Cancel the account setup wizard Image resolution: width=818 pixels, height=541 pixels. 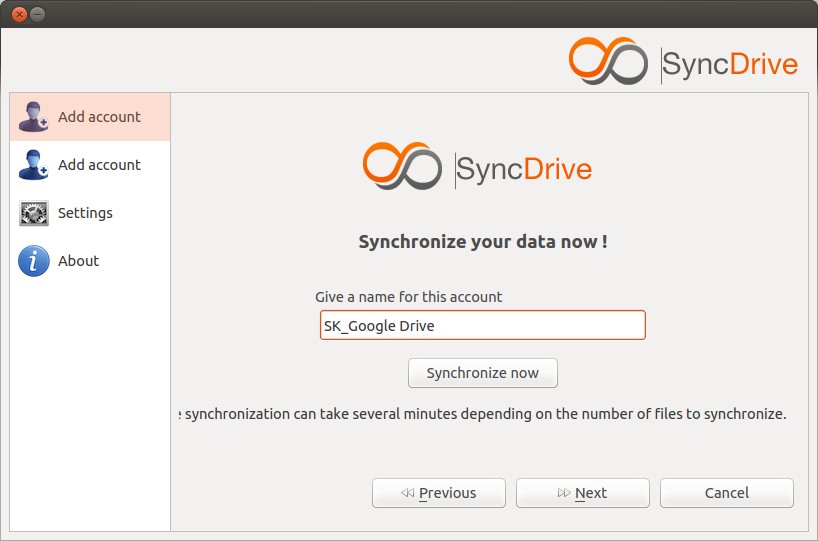(x=727, y=493)
